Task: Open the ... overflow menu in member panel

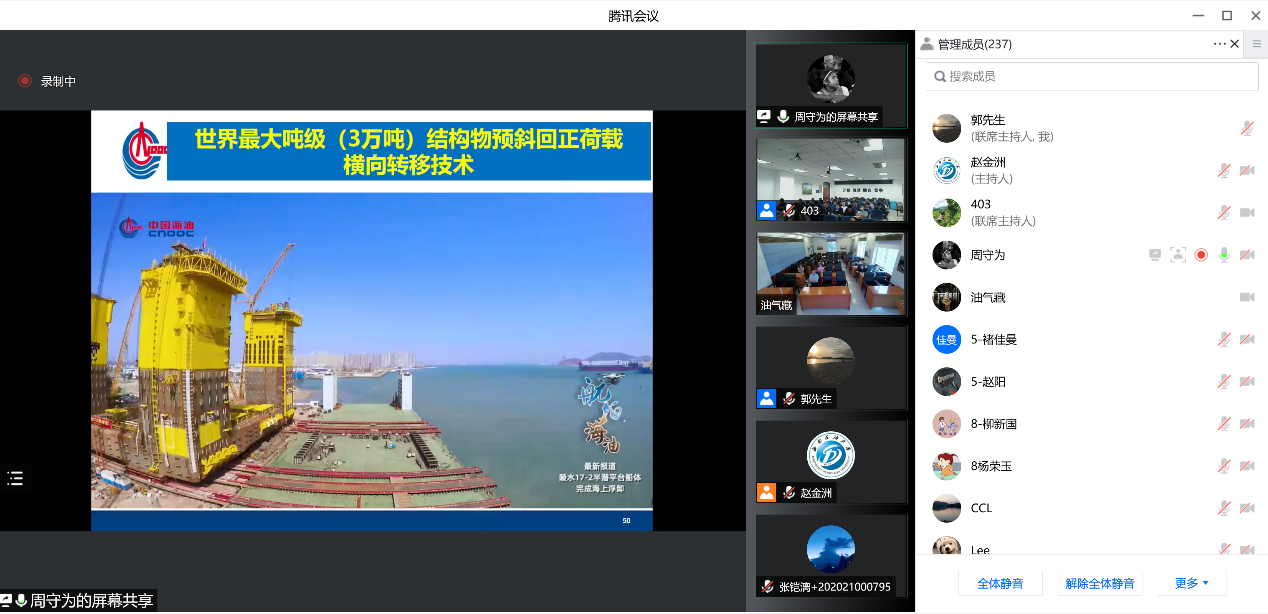Action: 1218,44
